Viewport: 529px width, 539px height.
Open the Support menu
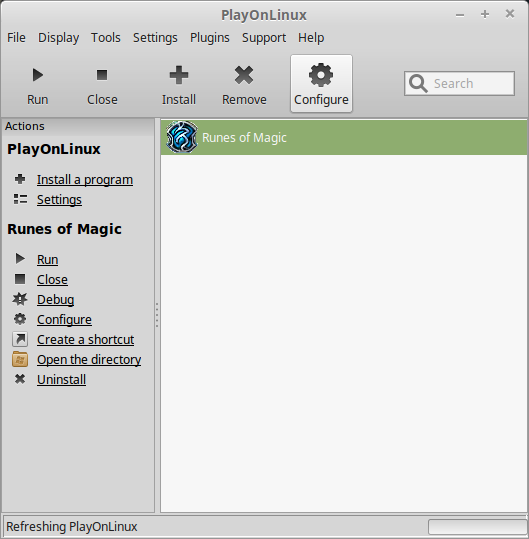pyautogui.click(x=264, y=37)
